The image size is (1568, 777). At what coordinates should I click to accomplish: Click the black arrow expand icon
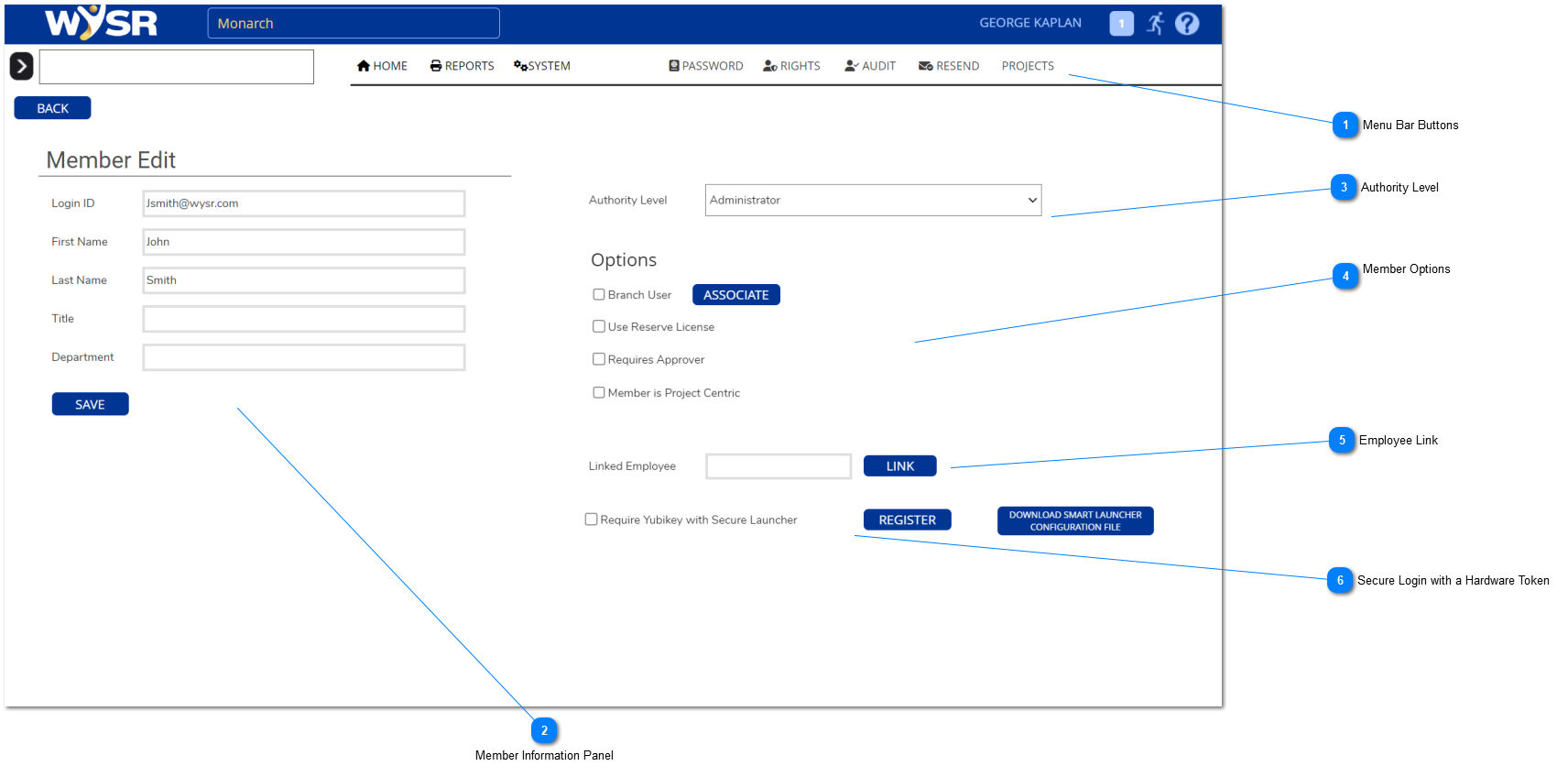click(21, 66)
